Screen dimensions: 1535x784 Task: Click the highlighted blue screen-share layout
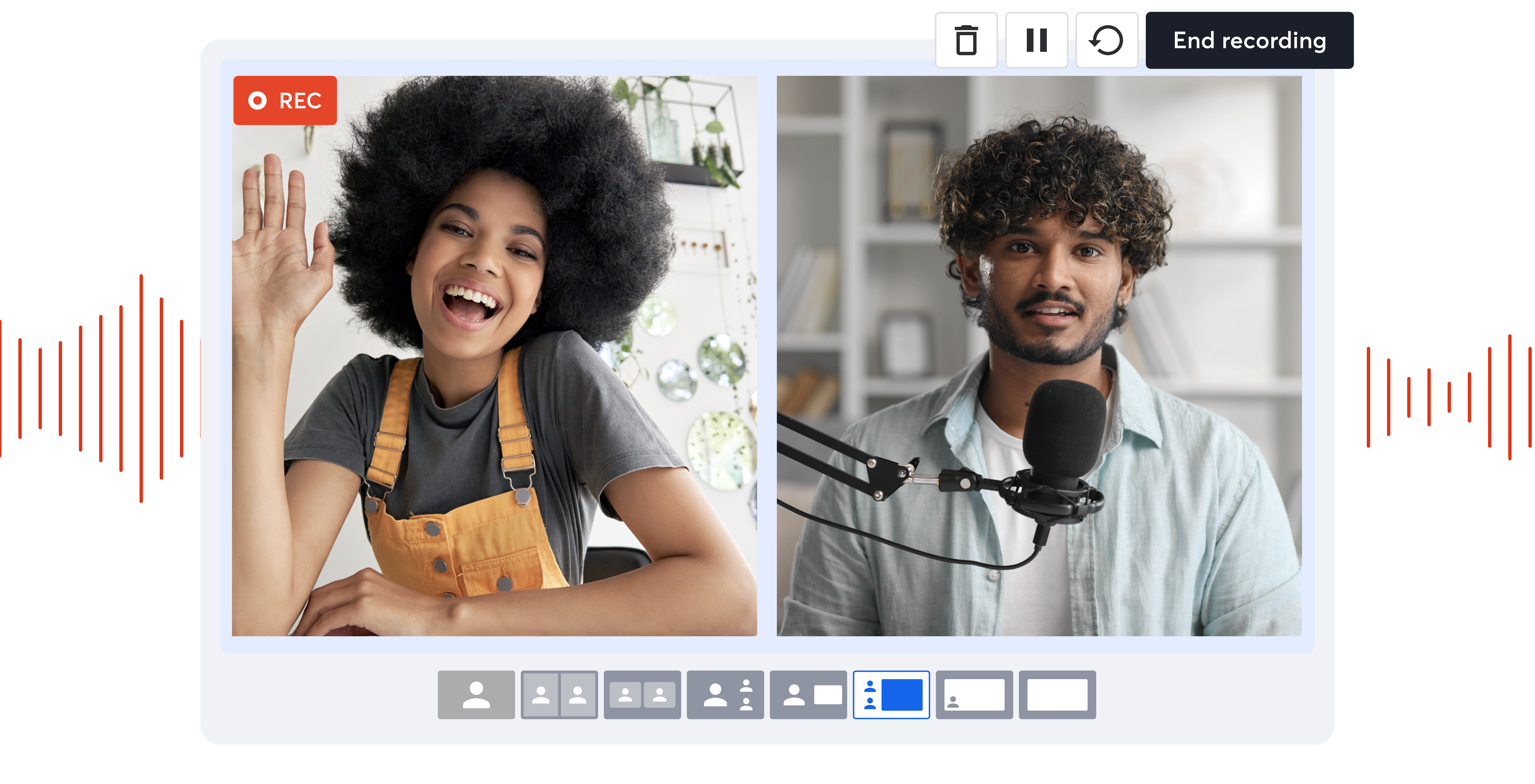click(891, 695)
